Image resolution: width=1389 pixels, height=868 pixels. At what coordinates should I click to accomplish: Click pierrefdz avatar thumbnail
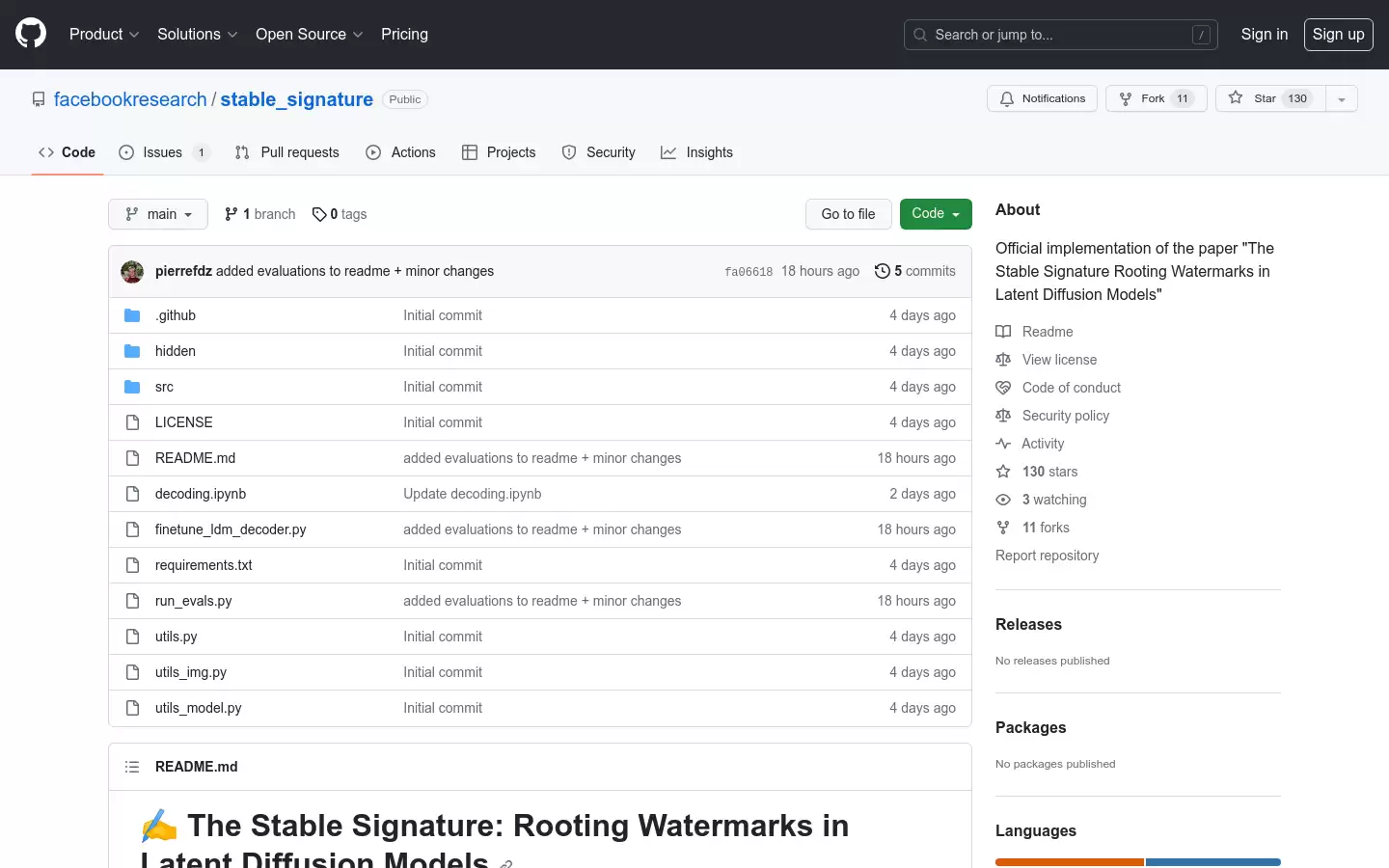[132, 272]
